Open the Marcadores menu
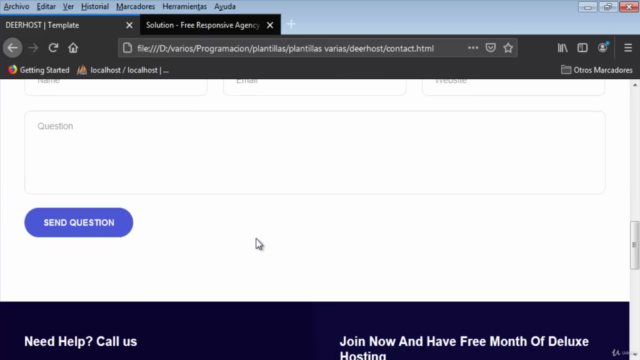The width and height of the screenshot is (640, 360). 136,7
